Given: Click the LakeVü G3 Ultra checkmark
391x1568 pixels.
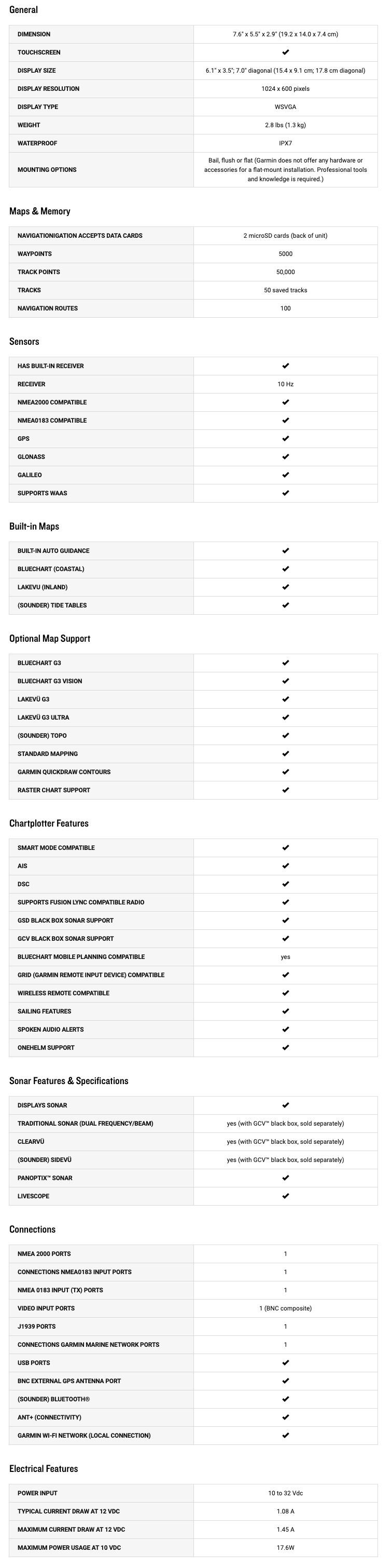Looking at the screenshot, I should pyautogui.click(x=285, y=717).
